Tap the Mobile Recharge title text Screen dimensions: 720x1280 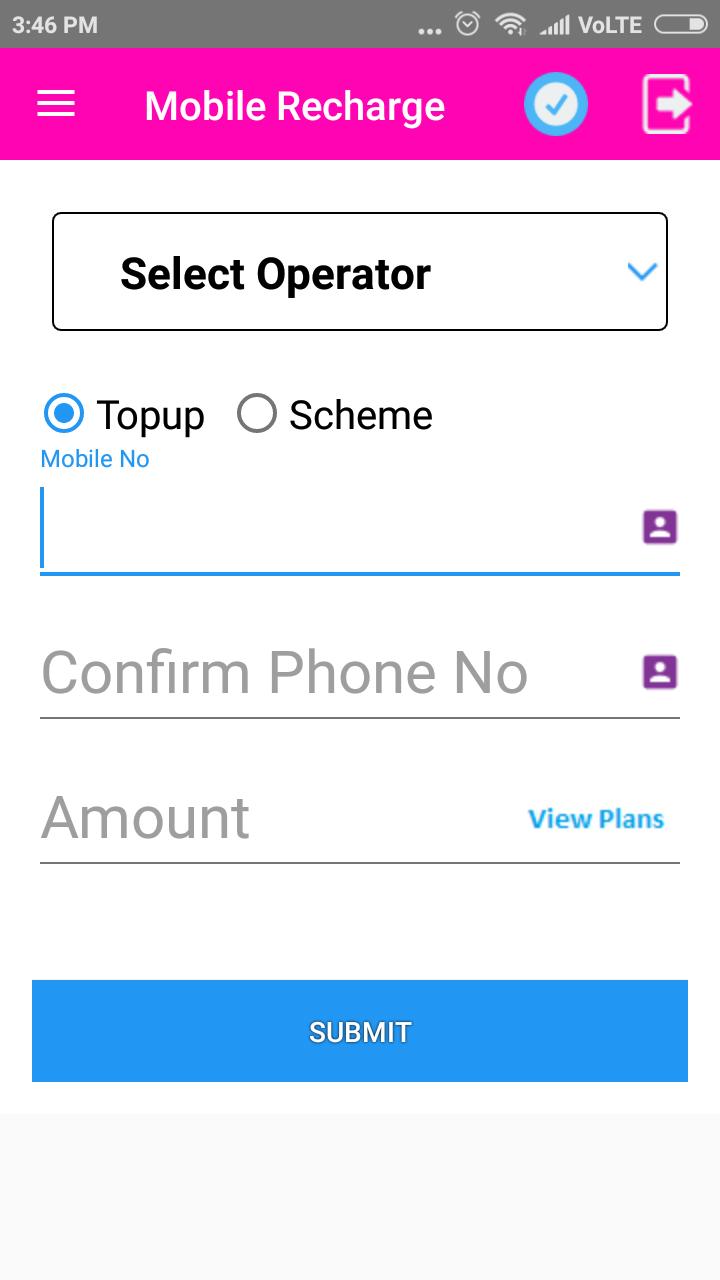tap(295, 106)
